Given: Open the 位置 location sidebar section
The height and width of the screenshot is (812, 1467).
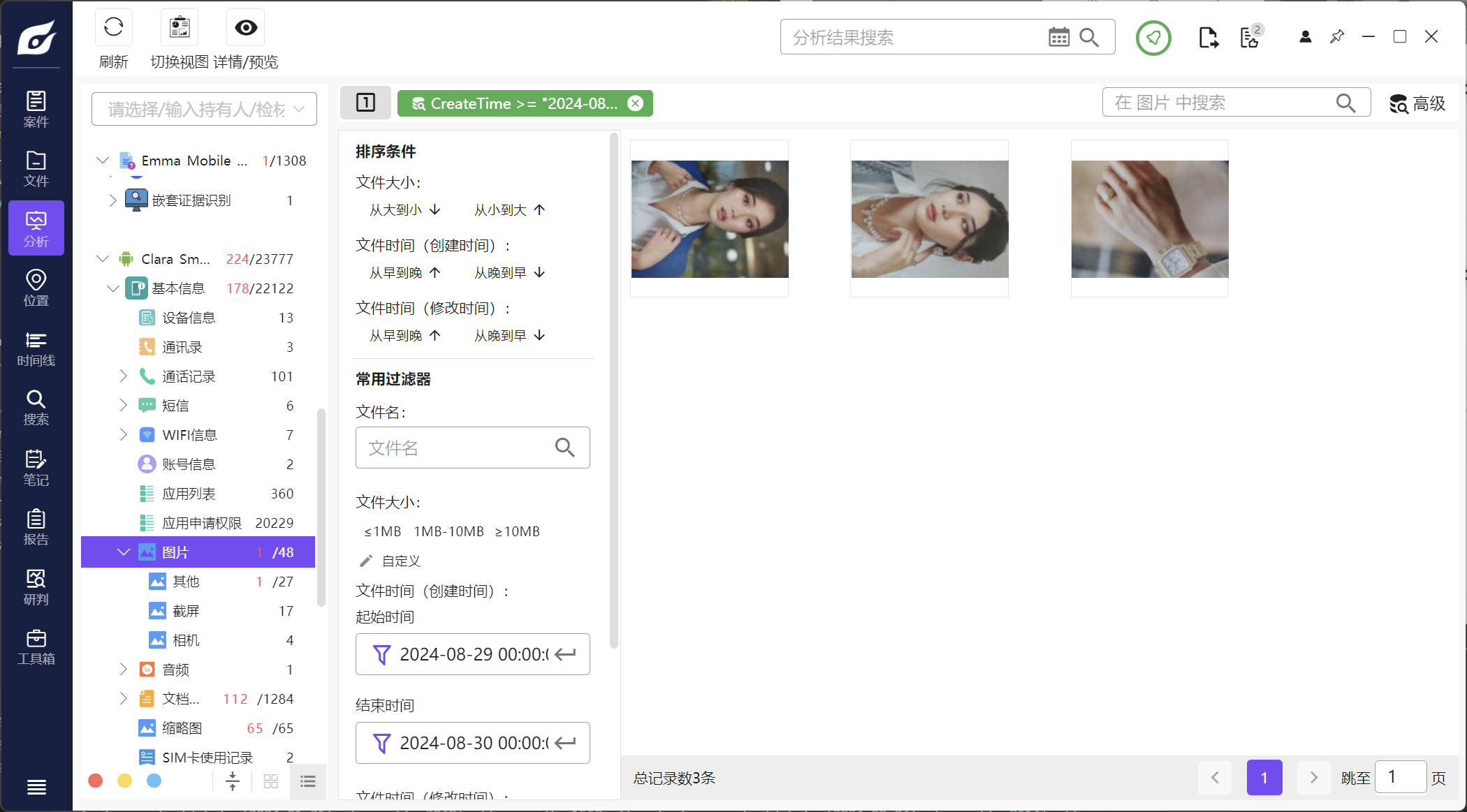Looking at the screenshot, I should point(36,288).
